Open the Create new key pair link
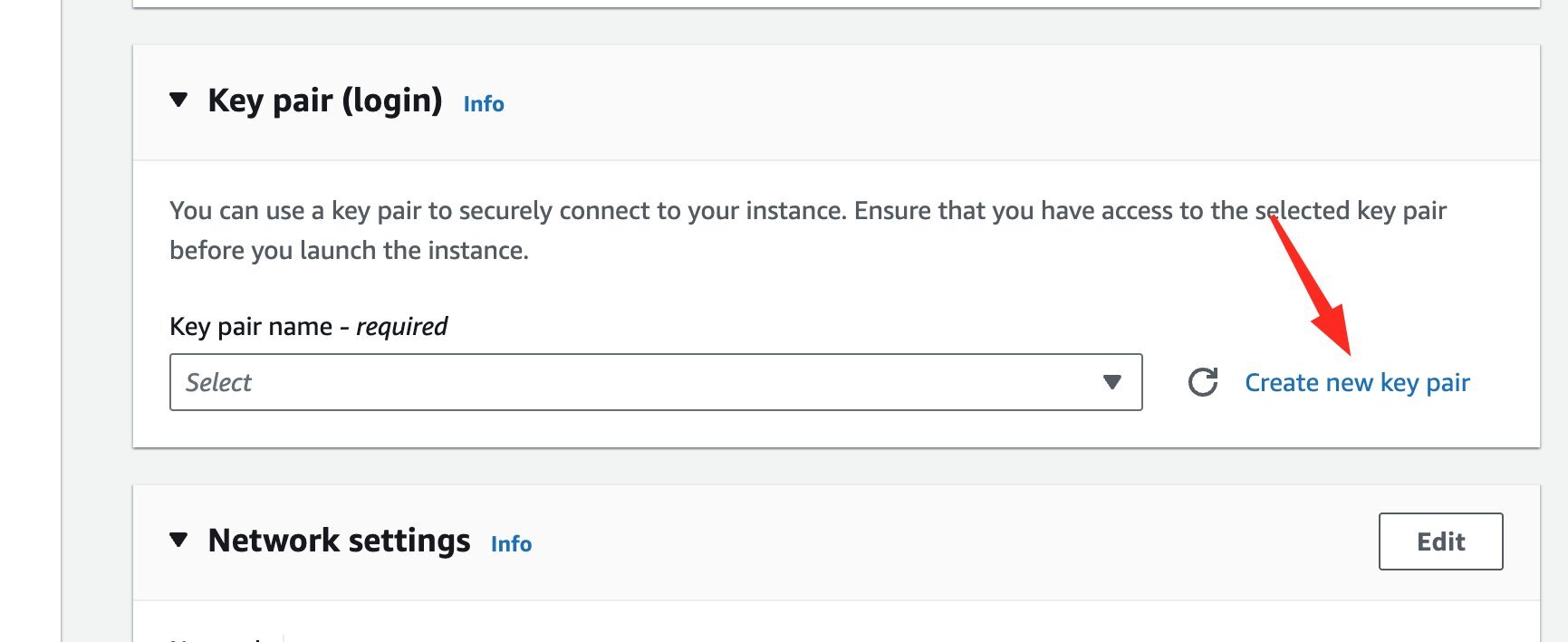 (x=1357, y=383)
